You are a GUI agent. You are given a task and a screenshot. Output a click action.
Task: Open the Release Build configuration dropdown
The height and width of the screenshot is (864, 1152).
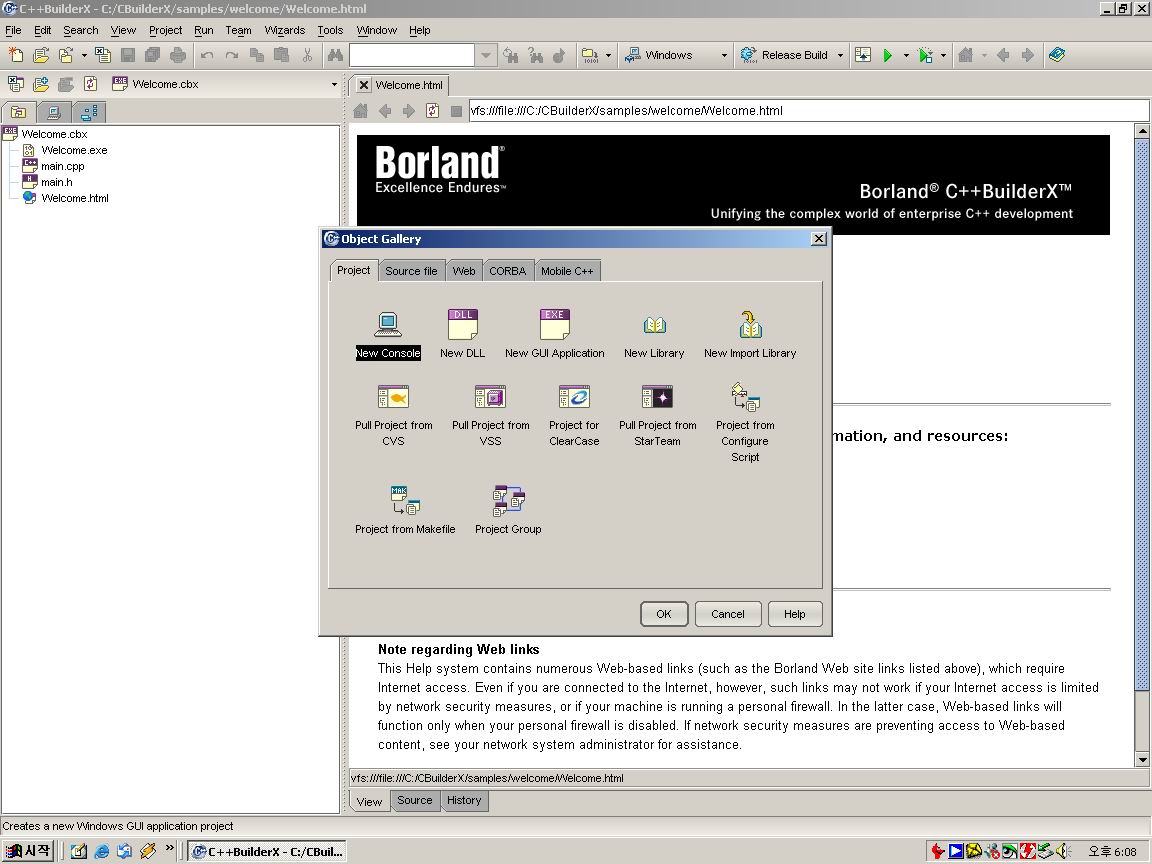(x=840, y=56)
